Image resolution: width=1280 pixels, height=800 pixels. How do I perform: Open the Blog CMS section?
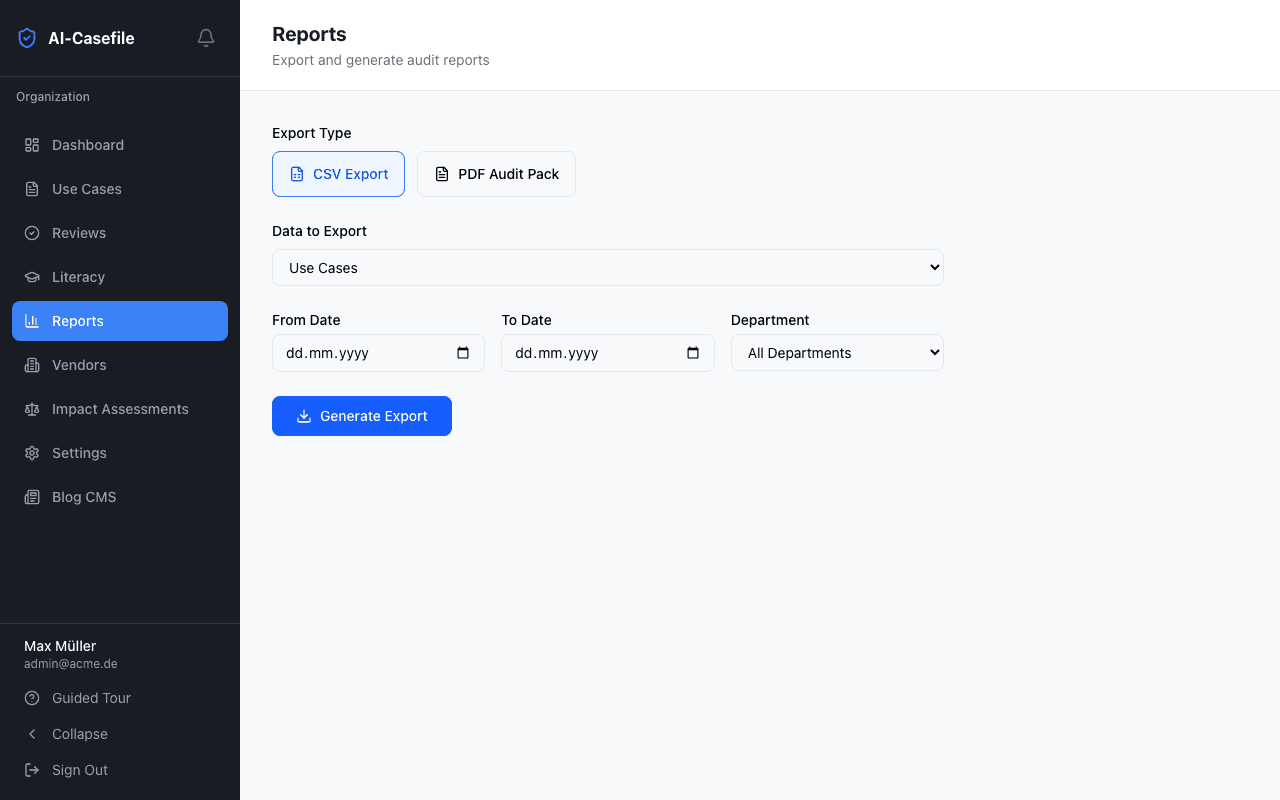pos(83,496)
